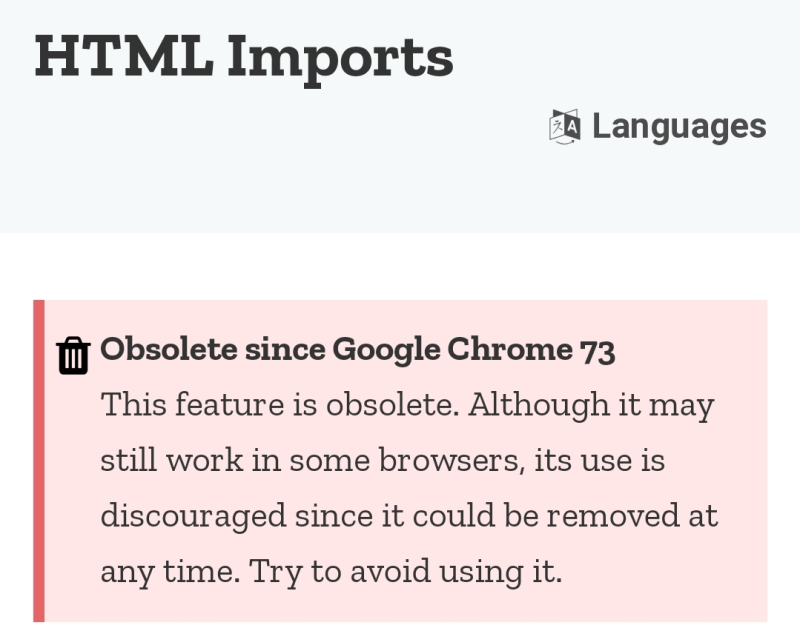Screen dimensions: 800x628
Task: Click the sentence This feature is obsolete
Action: tap(280, 405)
